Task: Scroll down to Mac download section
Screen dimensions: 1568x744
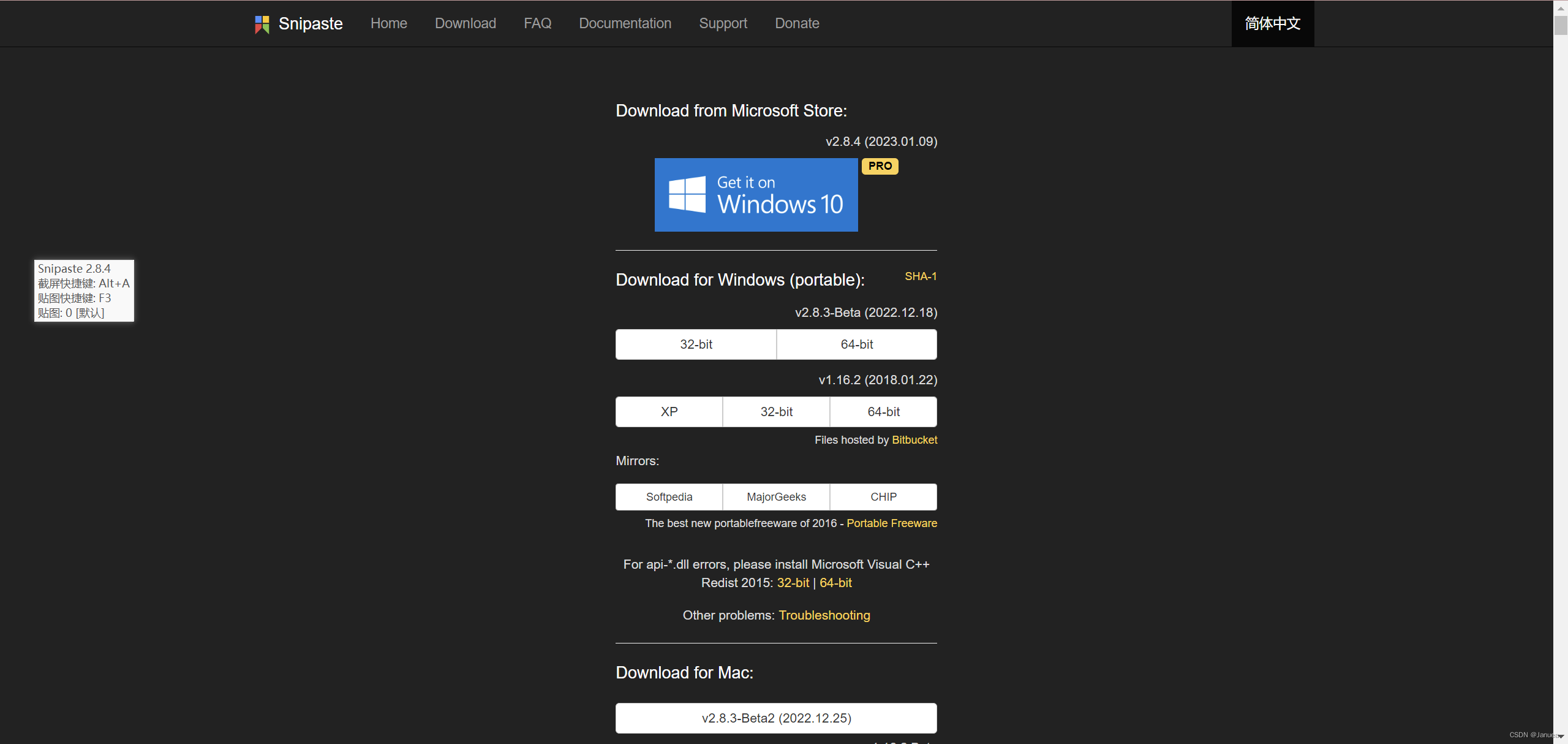Action: tap(685, 672)
